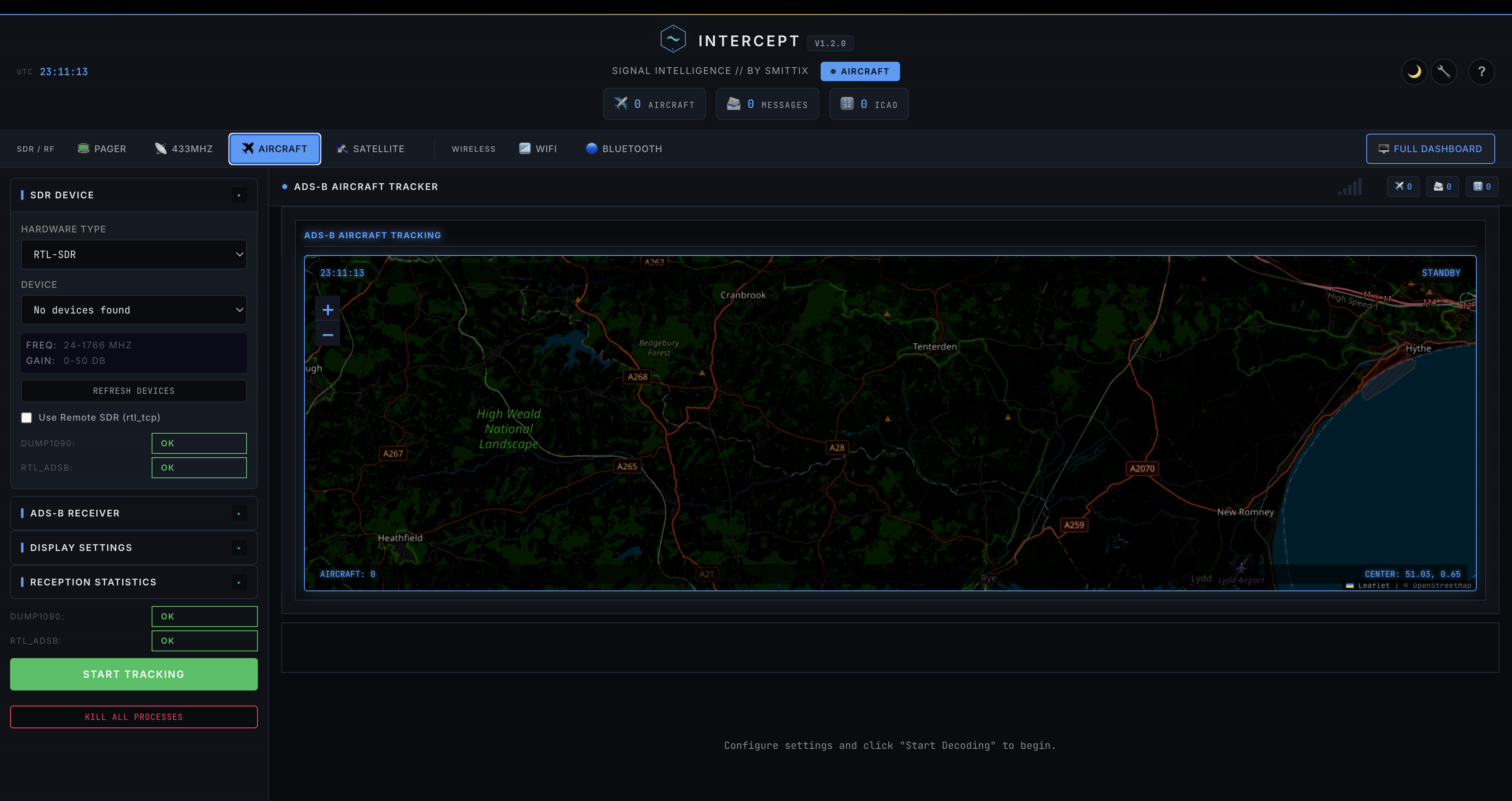Screen dimensions: 1512x801
Task: Zoom out on the map
Action: [328, 335]
